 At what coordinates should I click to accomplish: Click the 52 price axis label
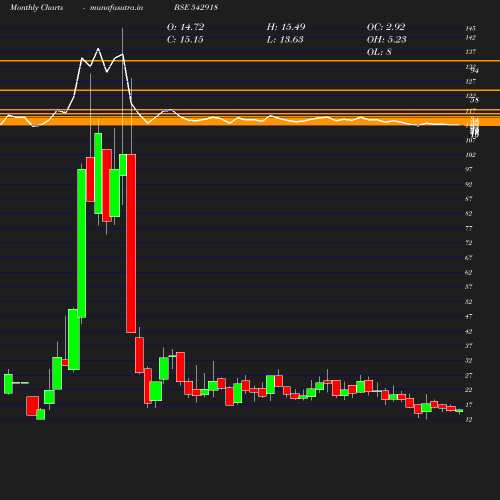(469, 302)
